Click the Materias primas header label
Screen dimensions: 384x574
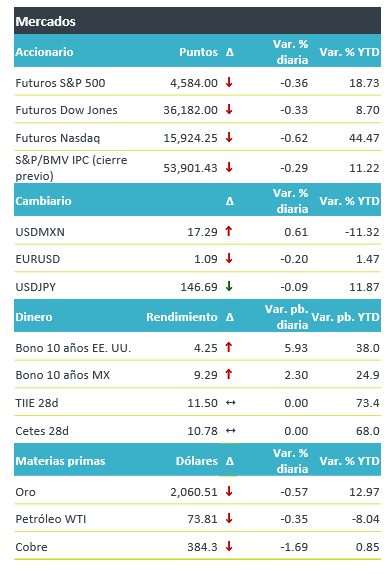coord(60,461)
